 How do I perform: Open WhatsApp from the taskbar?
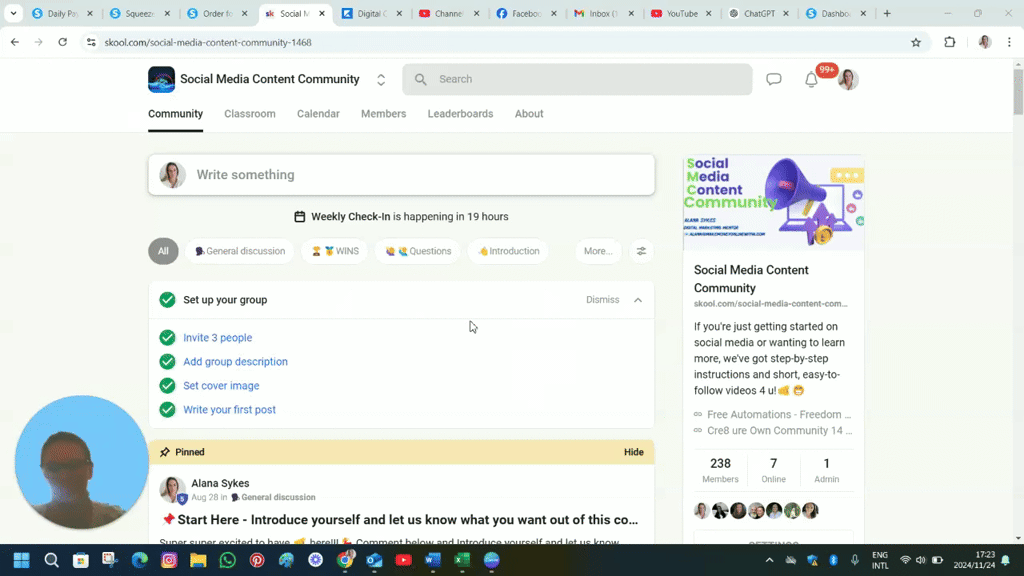click(x=227, y=560)
